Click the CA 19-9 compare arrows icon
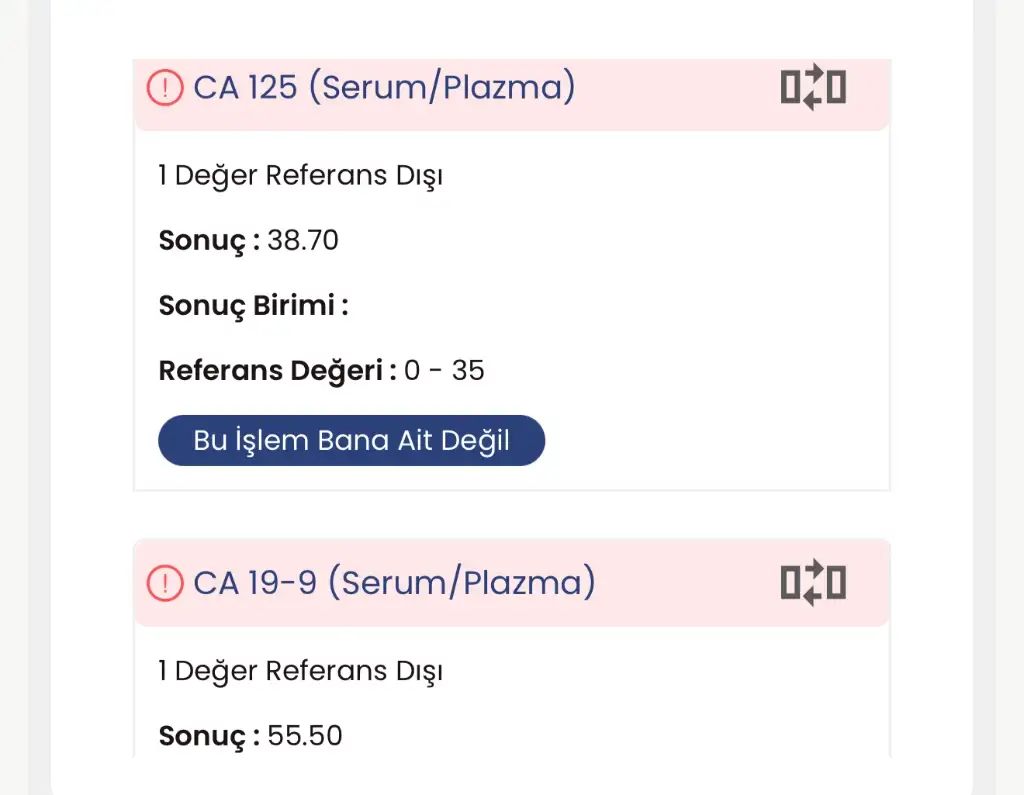1024x795 pixels. tap(812, 582)
